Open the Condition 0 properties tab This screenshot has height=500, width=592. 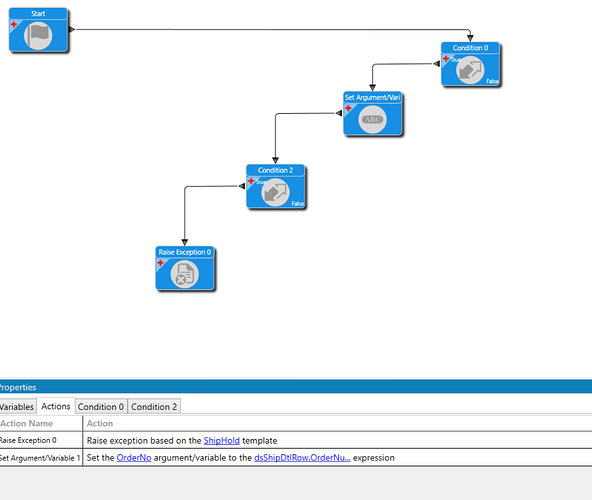101,407
